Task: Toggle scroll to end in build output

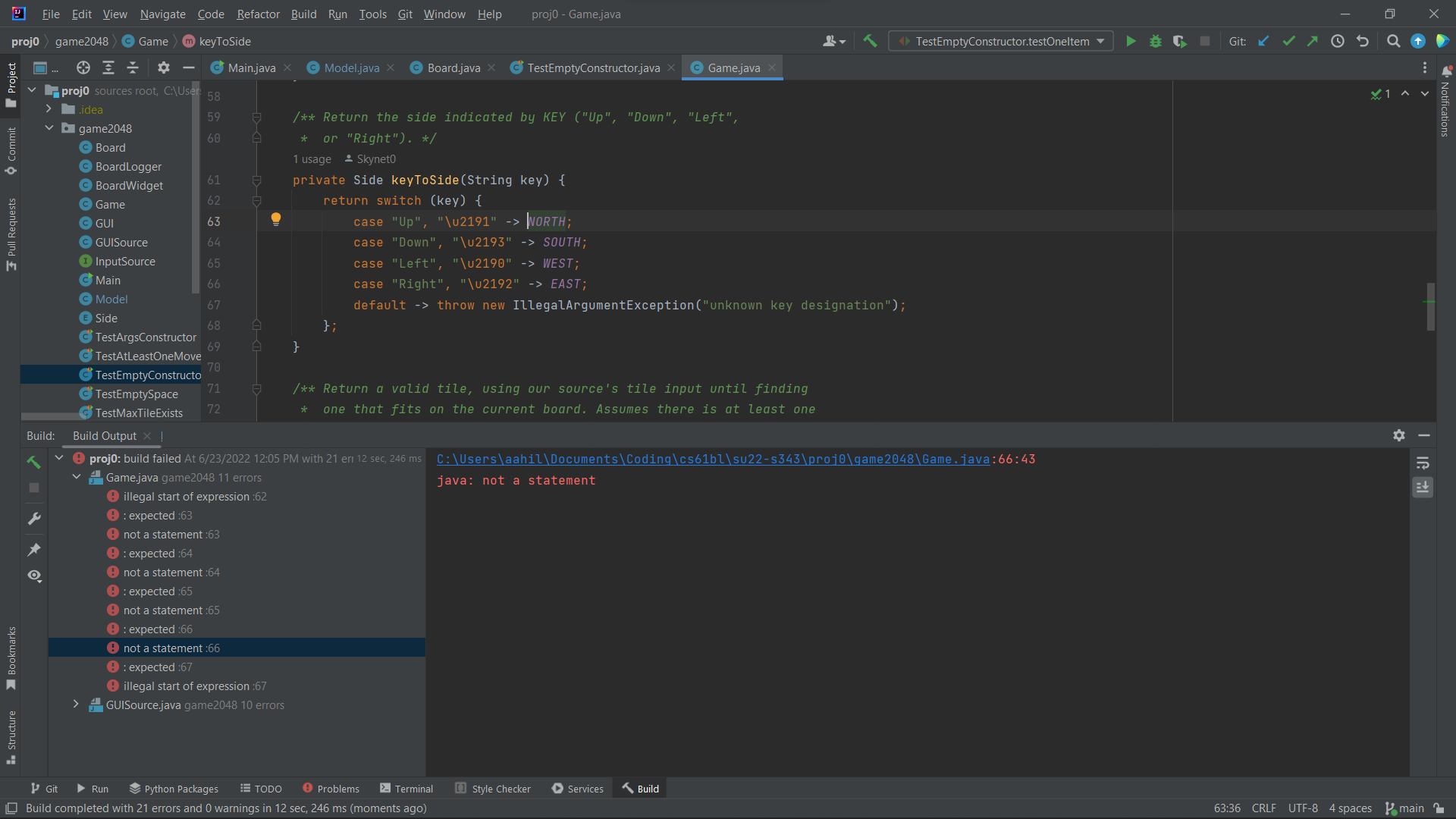Action: click(1423, 487)
